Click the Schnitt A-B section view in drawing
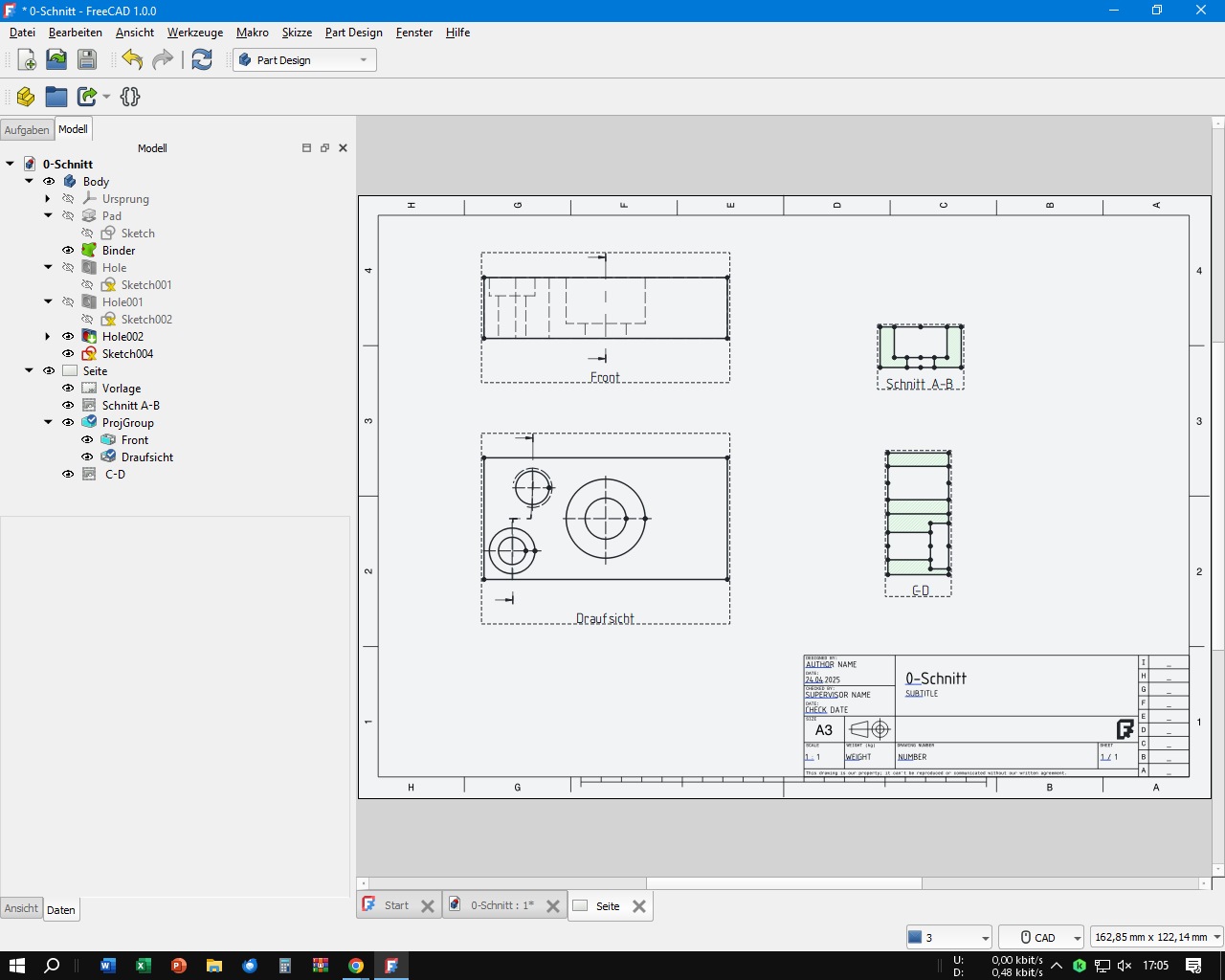The width and height of the screenshot is (1225, 980). tap(921, 356)
